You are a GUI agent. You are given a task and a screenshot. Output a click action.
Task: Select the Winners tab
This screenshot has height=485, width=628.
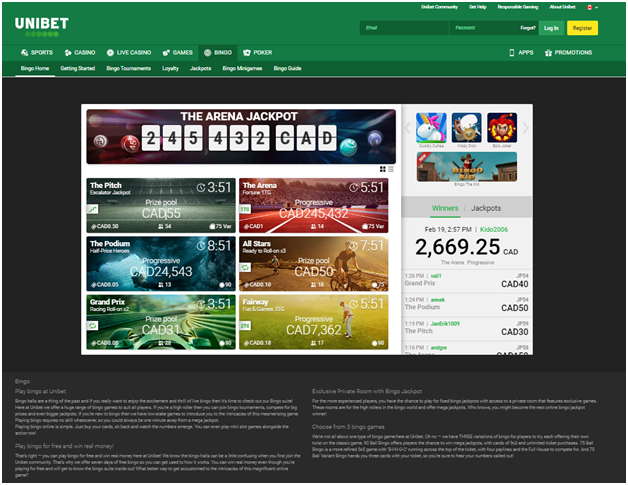pos(445,208)
